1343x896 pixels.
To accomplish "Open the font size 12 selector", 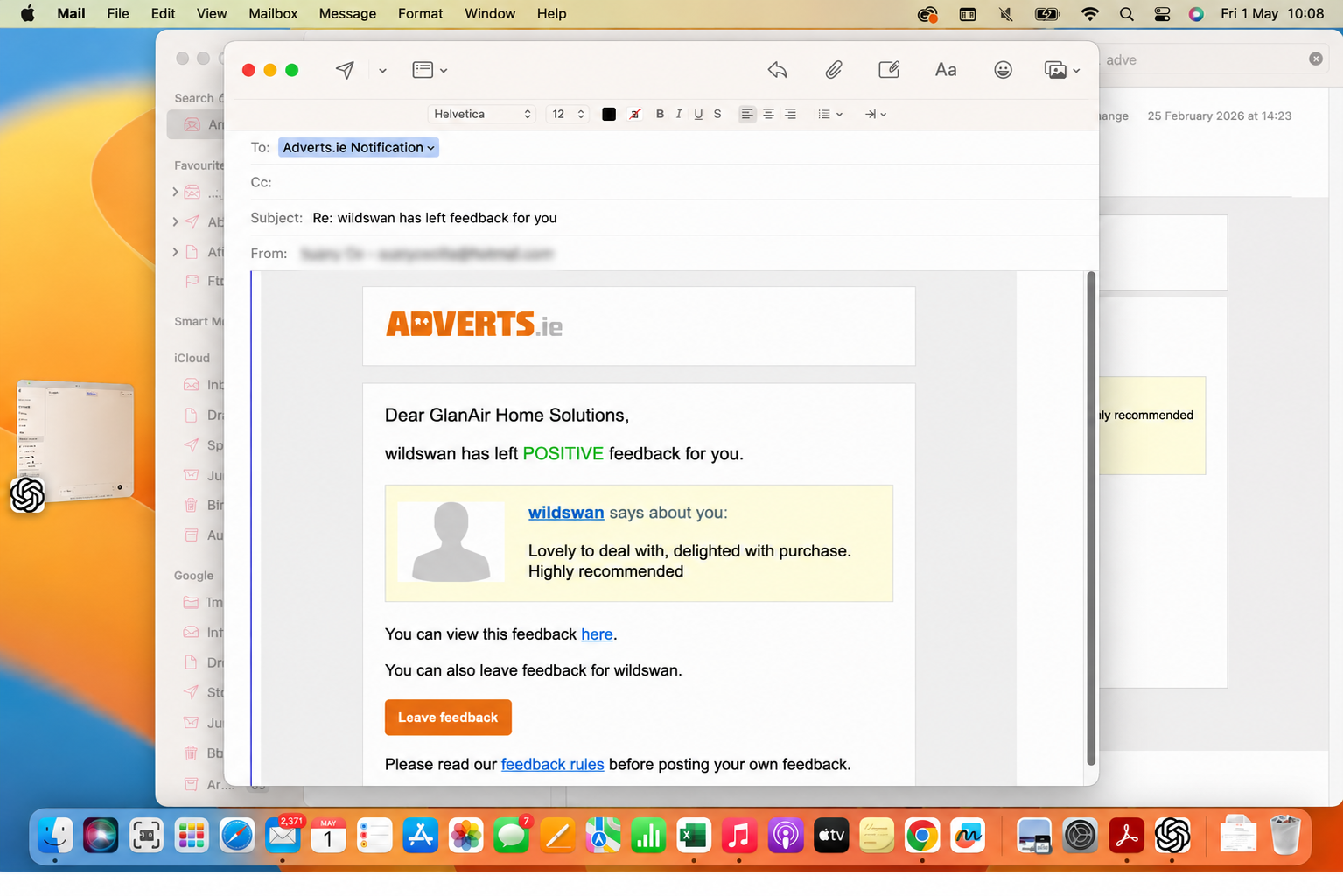I will coord(567,114).
